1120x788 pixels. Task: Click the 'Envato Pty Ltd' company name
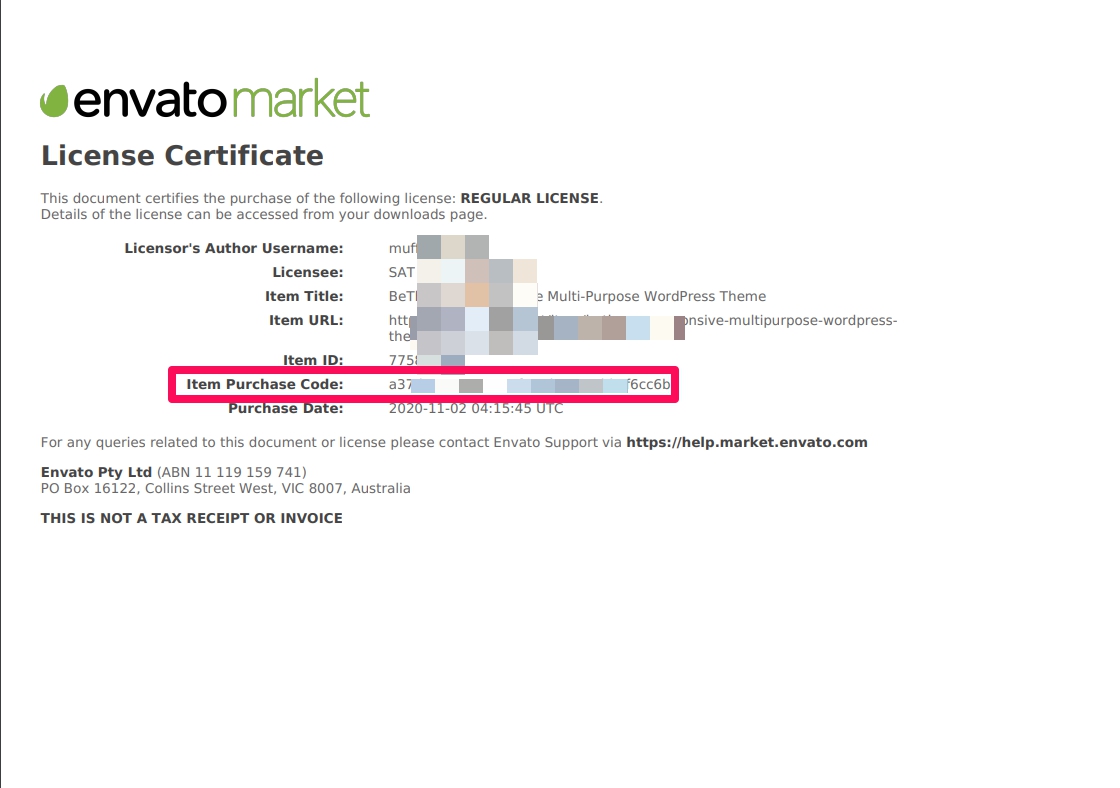click(x=96, y=472)
